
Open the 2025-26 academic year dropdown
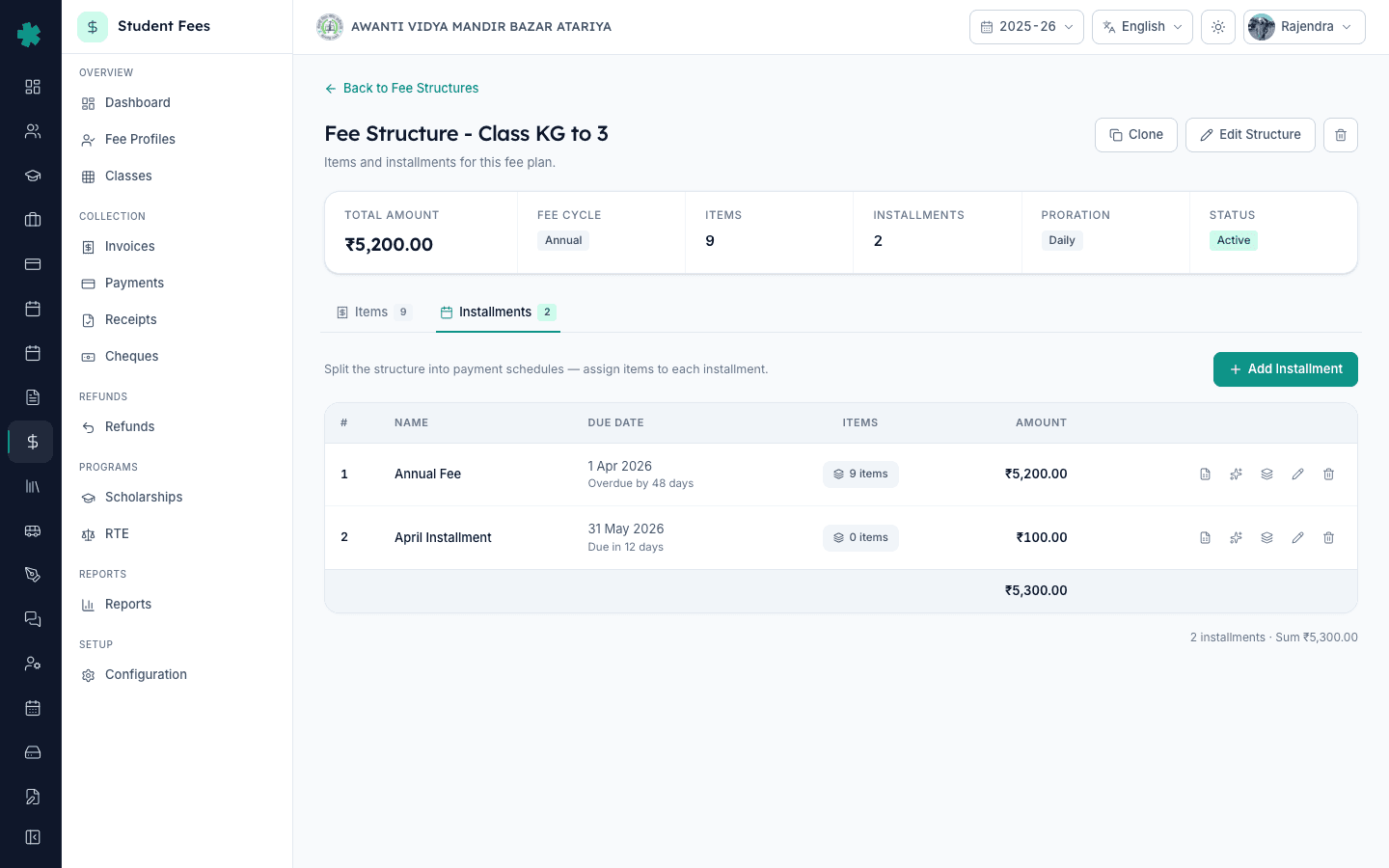pos(1026,27)
